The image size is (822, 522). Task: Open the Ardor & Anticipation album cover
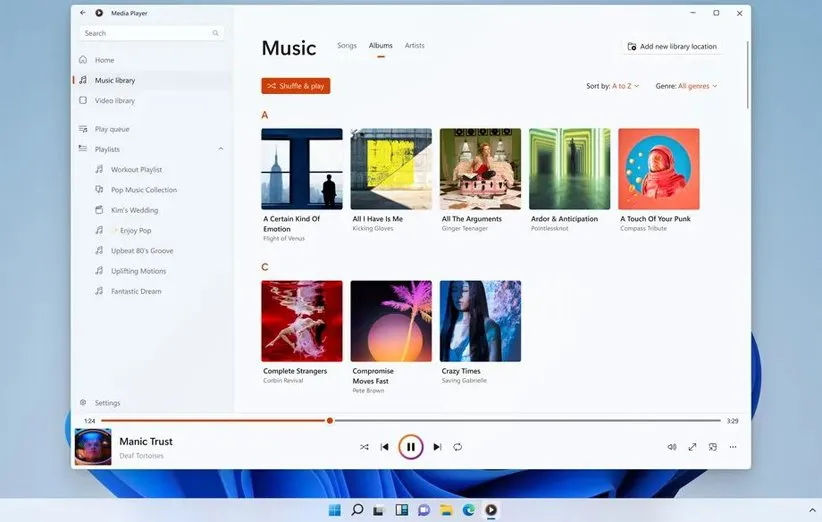click(x=569, y=169)
